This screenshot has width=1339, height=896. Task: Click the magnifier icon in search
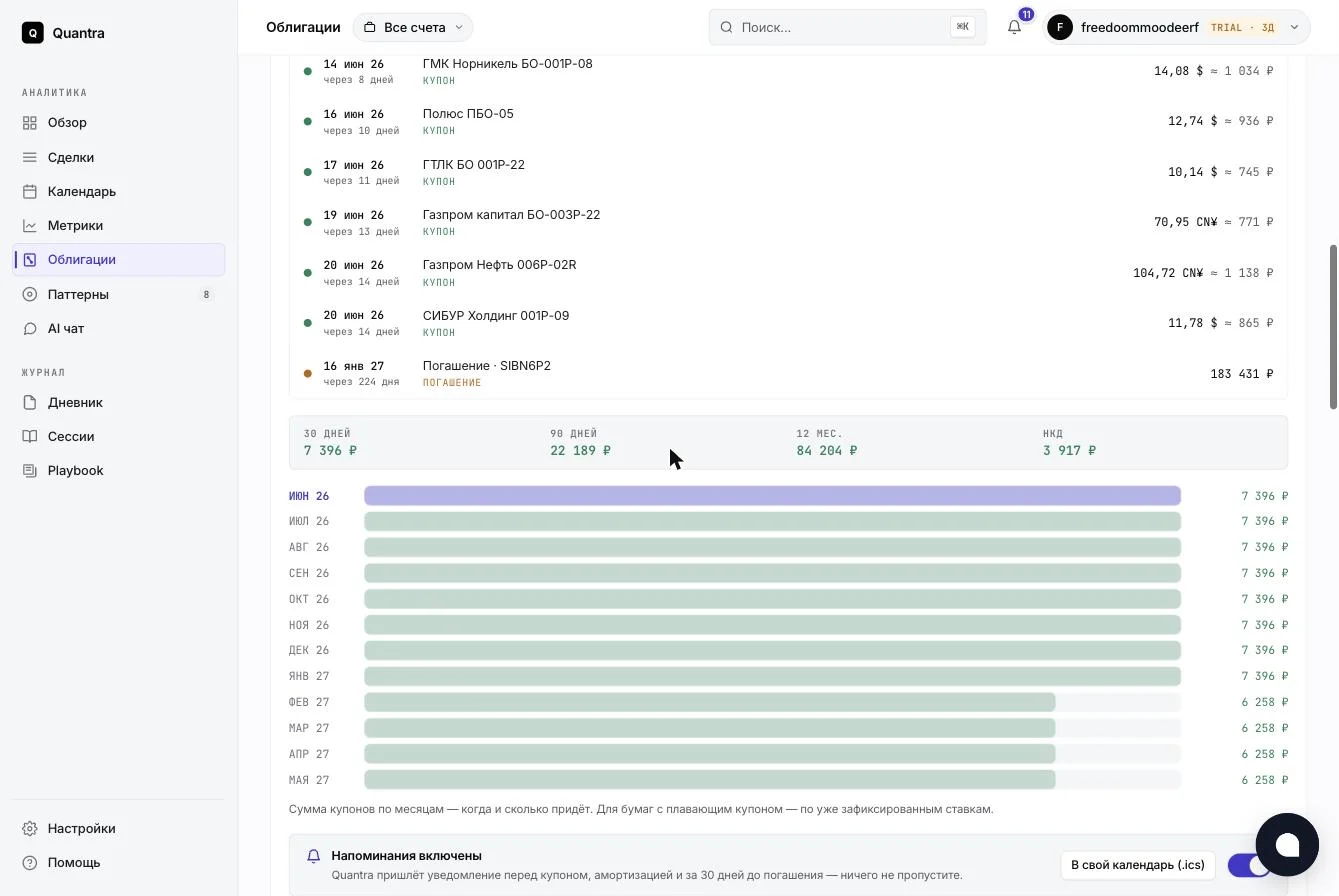727,27
